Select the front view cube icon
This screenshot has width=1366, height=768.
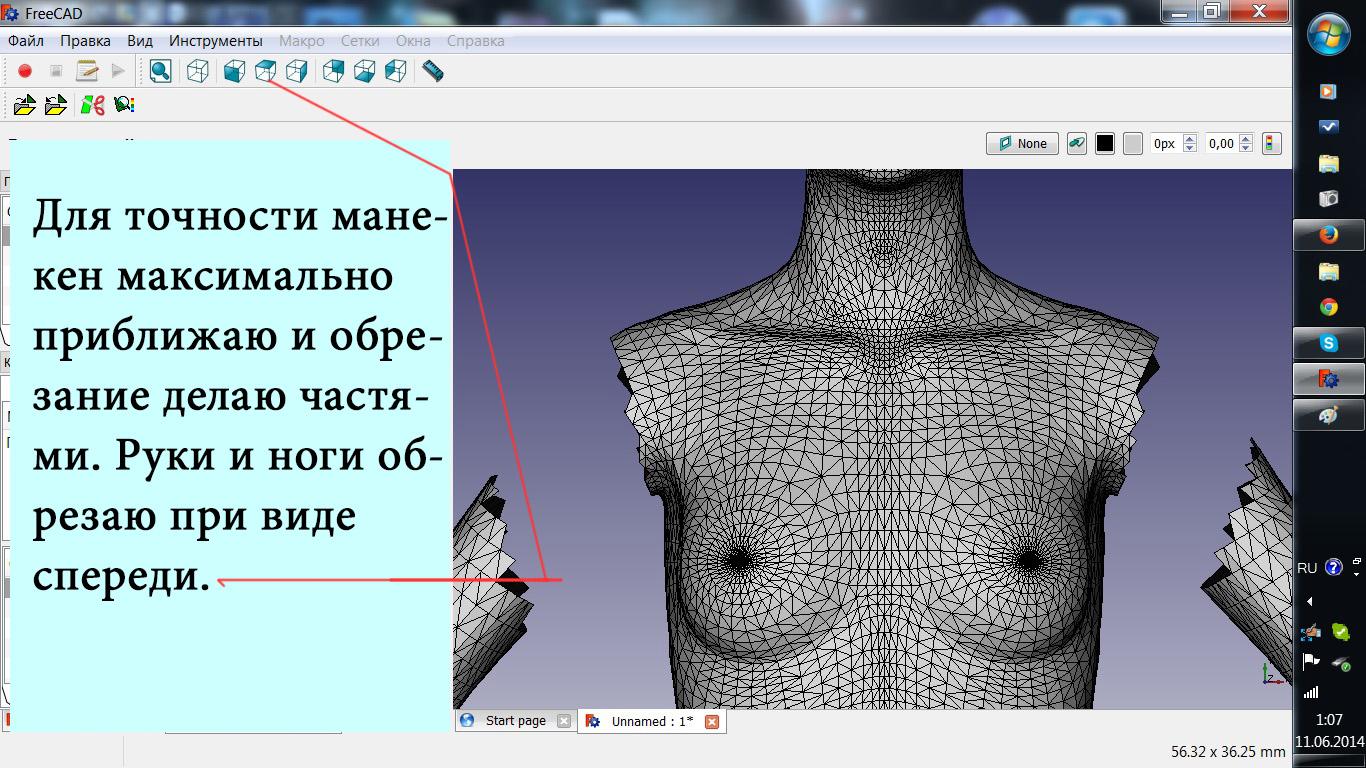pyautogui.click(x=234, y=71)
